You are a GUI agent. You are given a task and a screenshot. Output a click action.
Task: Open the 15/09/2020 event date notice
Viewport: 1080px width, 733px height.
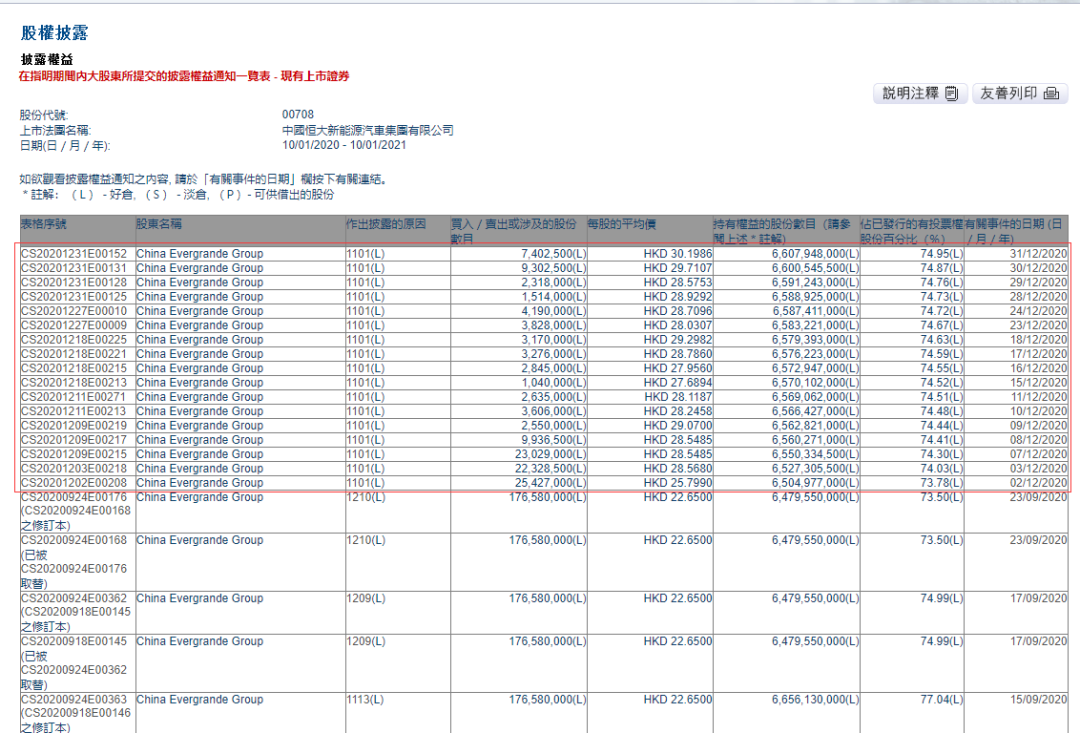pyautogui.click(x=1038, y=699)
